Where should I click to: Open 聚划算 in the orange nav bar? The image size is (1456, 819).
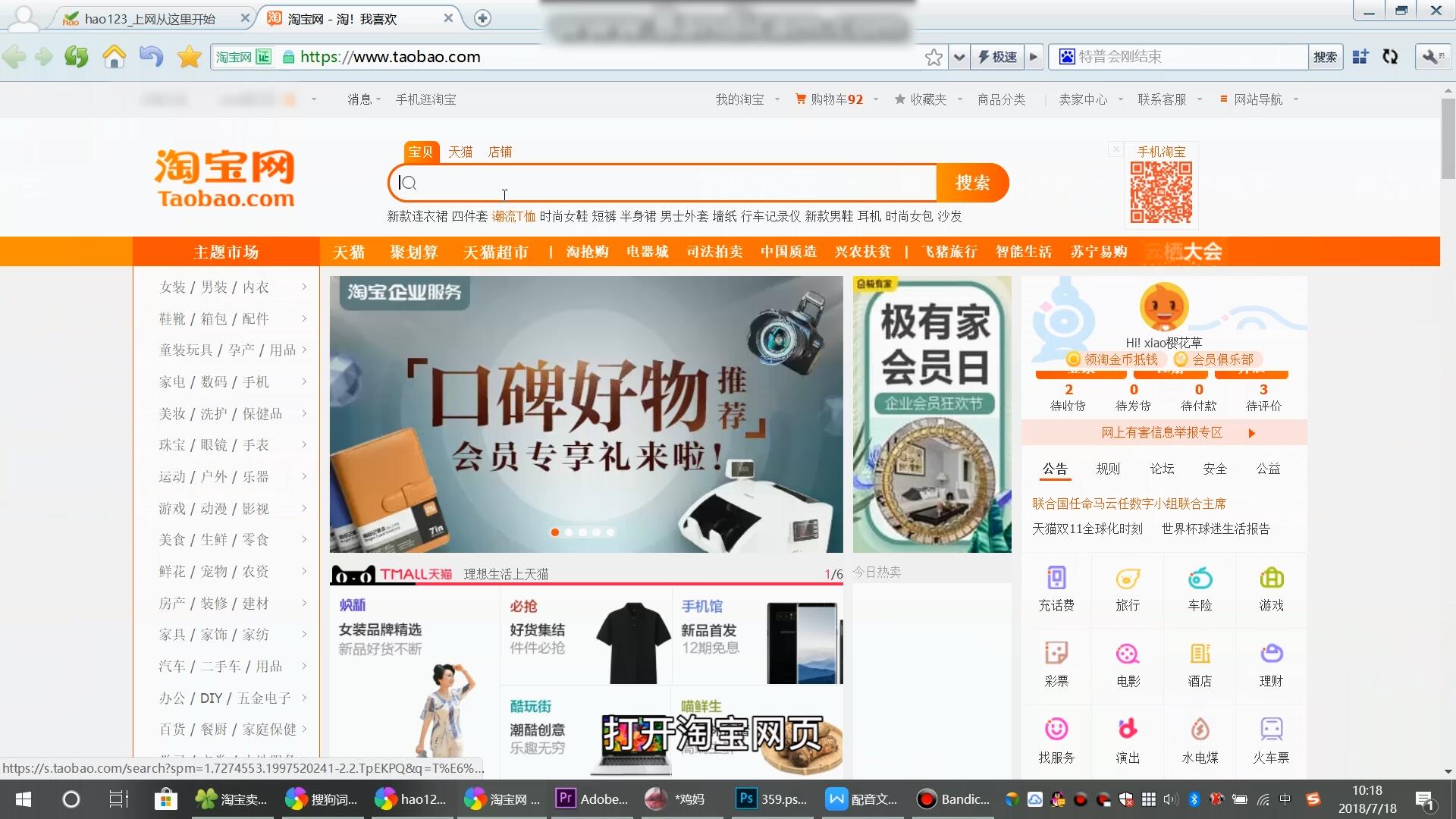[414, 252]
